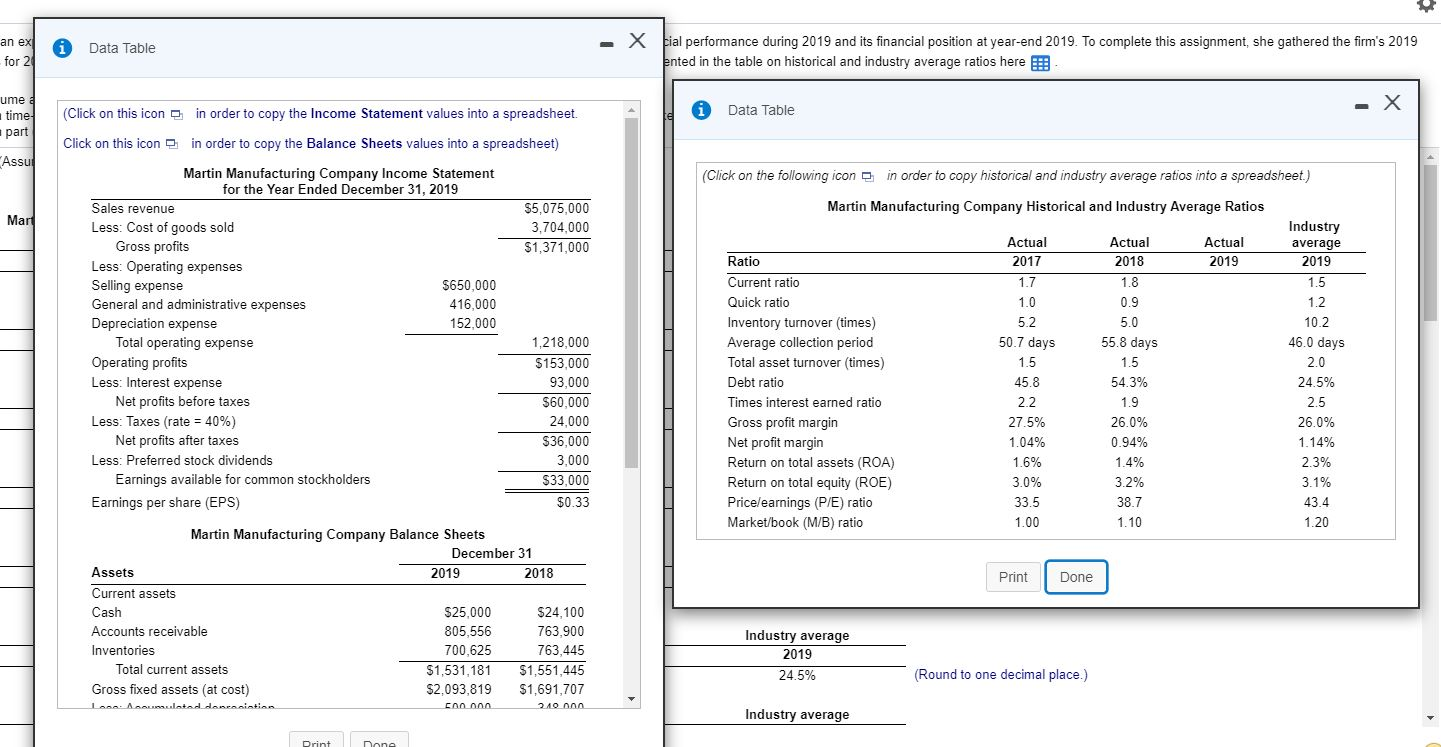Screen dimensions: 1441x747
Task: Click Market/book (M/B) ratio label
Action: (794, 523)
